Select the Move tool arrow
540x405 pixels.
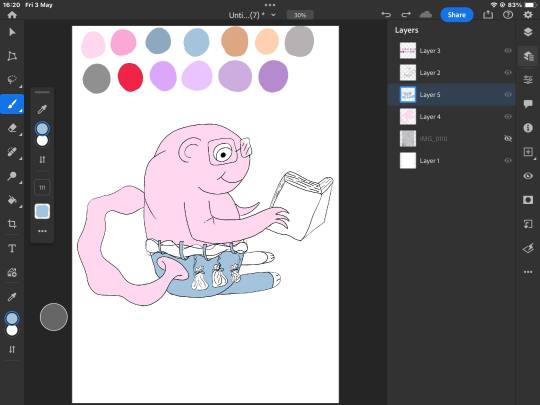tap(12, 32)
